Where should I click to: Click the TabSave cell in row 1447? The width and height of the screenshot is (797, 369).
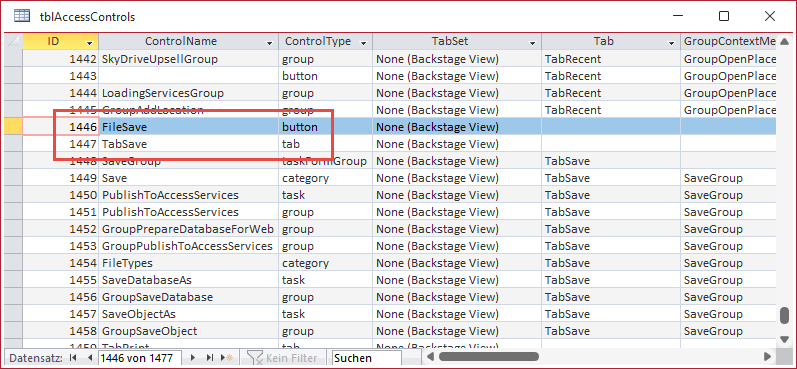(x=189, y=144)
